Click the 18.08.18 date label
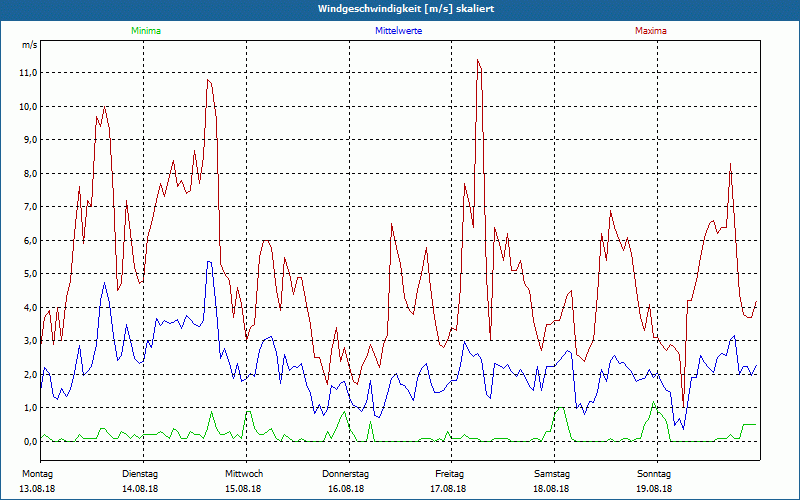This screenshot has width=800, height=500. click(551, 489)
